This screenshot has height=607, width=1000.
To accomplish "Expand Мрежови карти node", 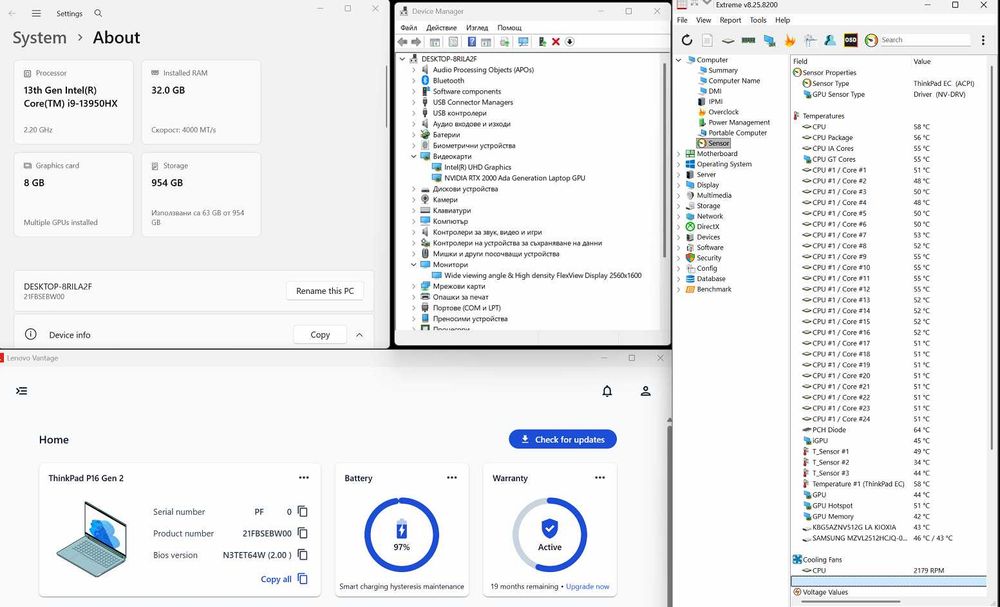I will [413, 286].
